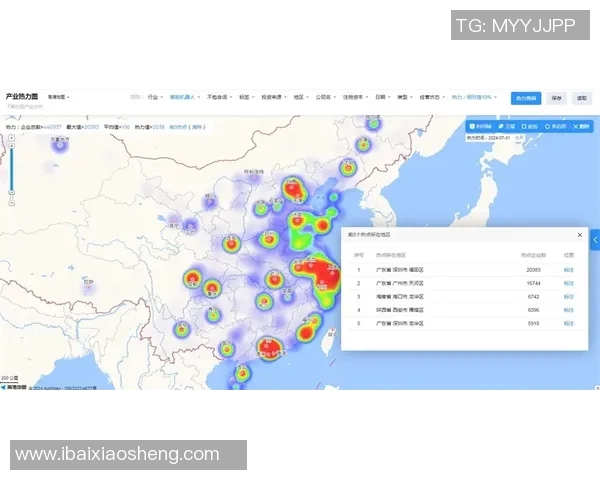Select the 矩形 rectangle drawing tool
This screenshot has height=480, width=600.
click(x=530, y=126)
